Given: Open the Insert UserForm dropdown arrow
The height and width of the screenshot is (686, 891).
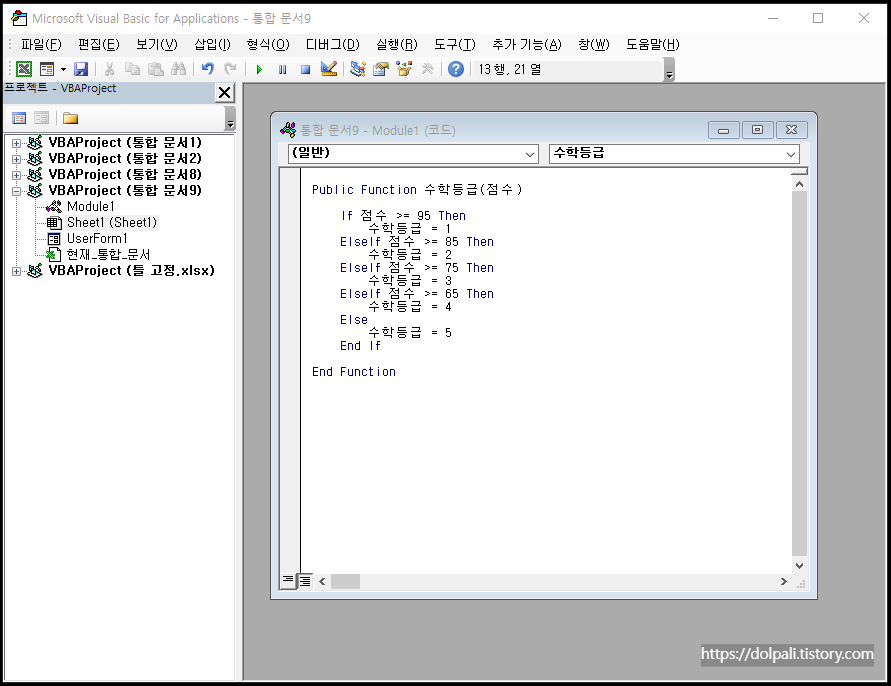Looking at the screenshot, I should coord(63,69).
